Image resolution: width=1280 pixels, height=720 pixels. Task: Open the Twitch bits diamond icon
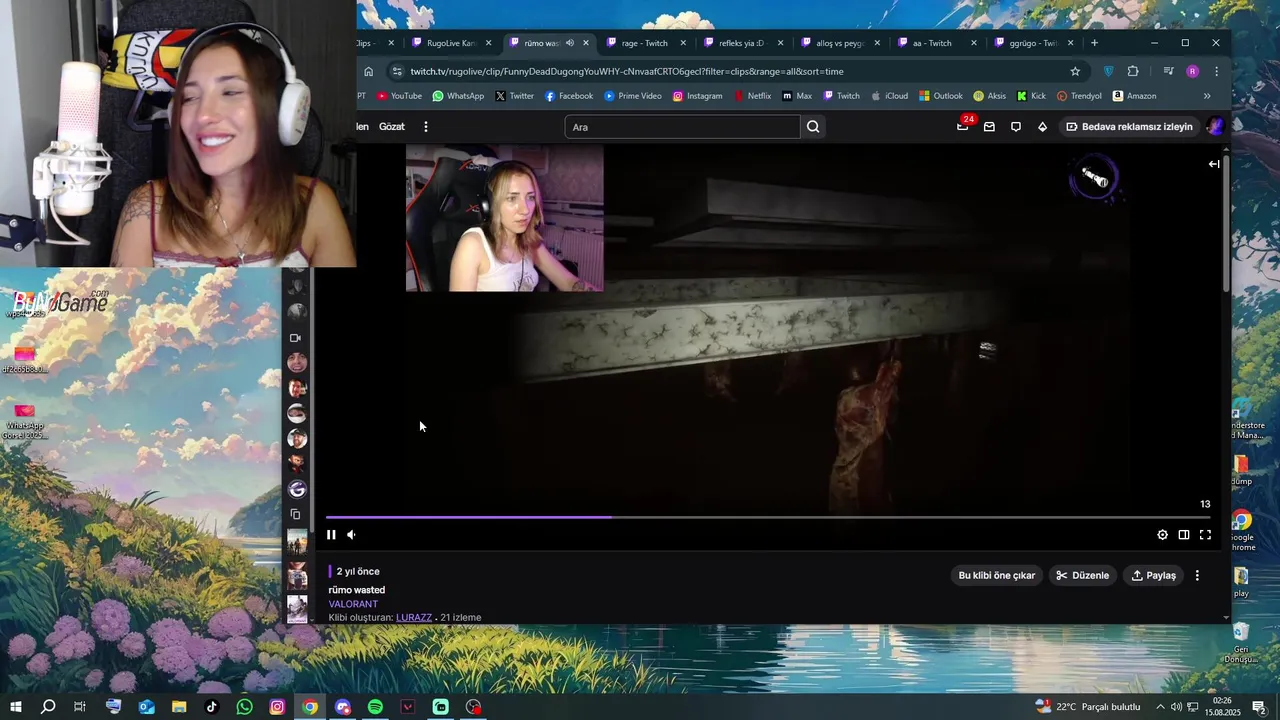tap(1042, 127)
